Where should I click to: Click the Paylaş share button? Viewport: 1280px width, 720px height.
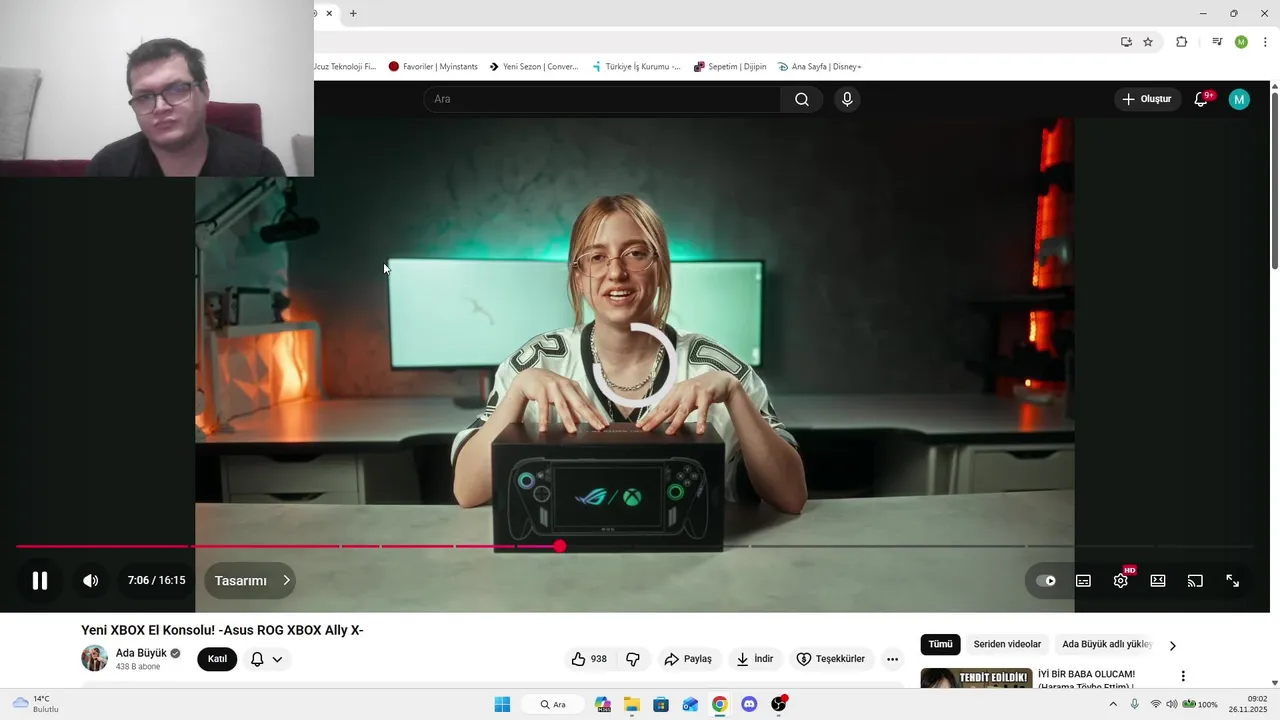688,659
